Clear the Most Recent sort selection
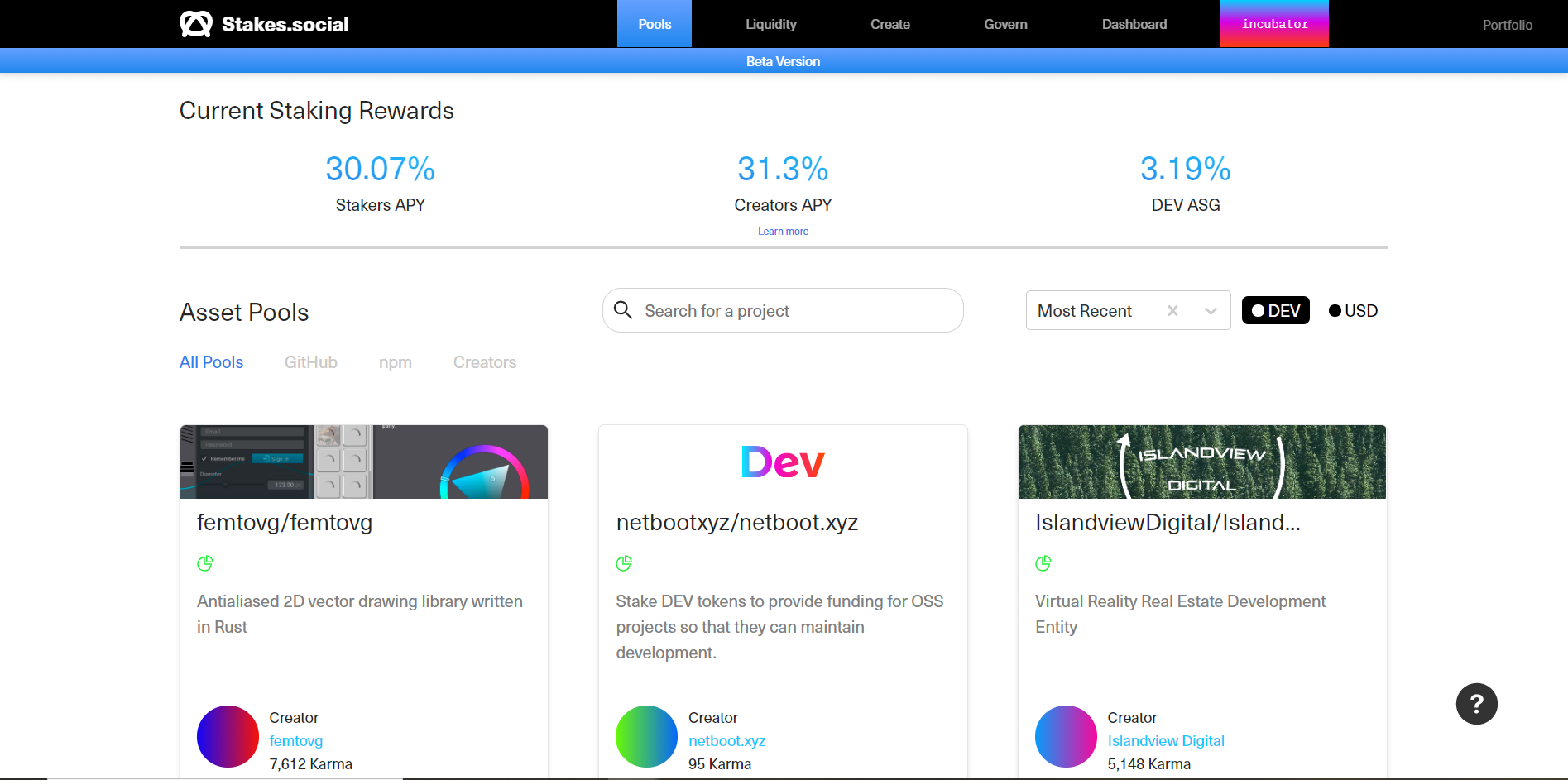This screenshot has height=780, width=1568. [1172, 311]
